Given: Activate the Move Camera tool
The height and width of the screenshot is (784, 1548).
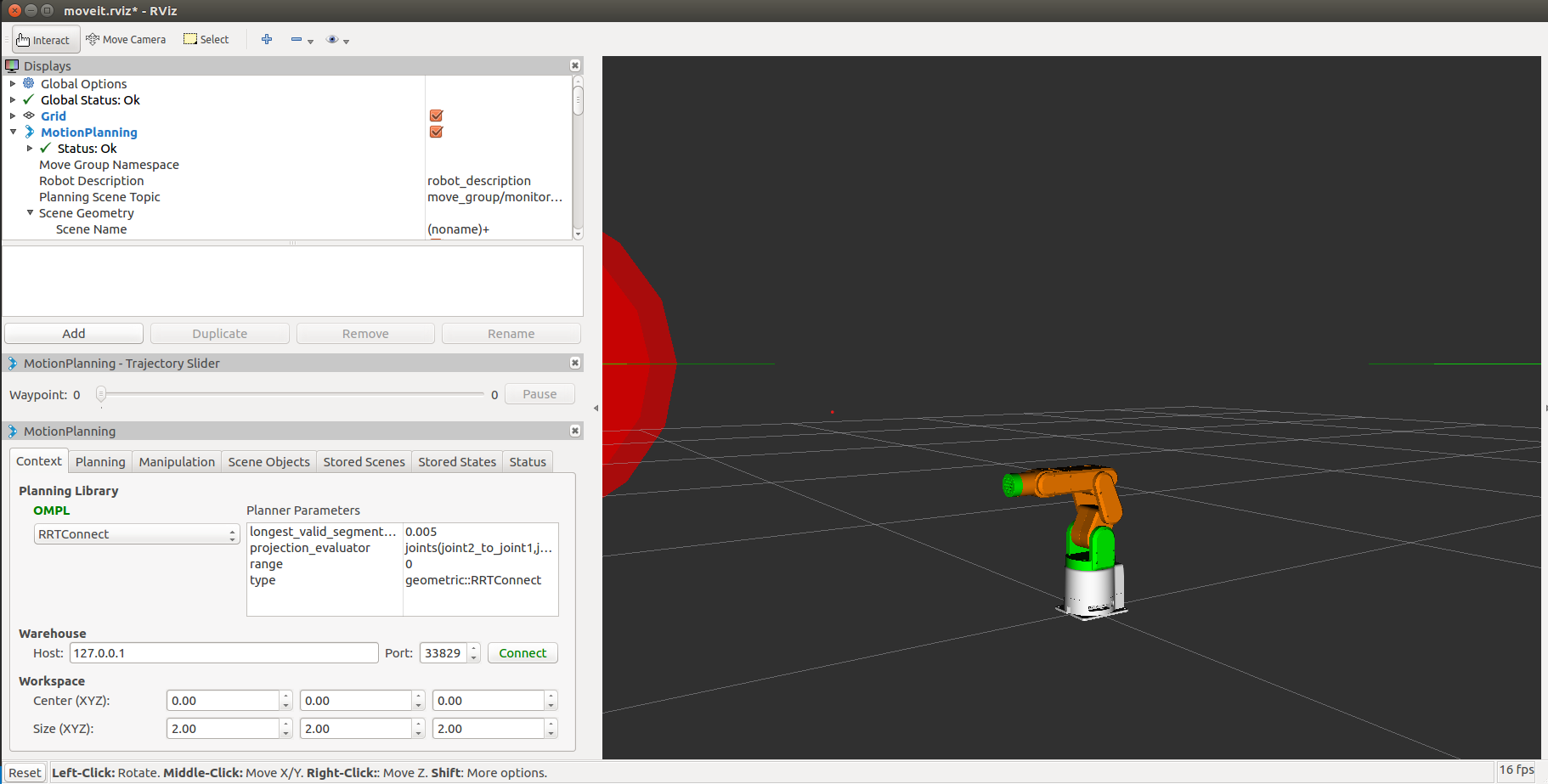Looking at the screenshot, I should coord(126,40).
